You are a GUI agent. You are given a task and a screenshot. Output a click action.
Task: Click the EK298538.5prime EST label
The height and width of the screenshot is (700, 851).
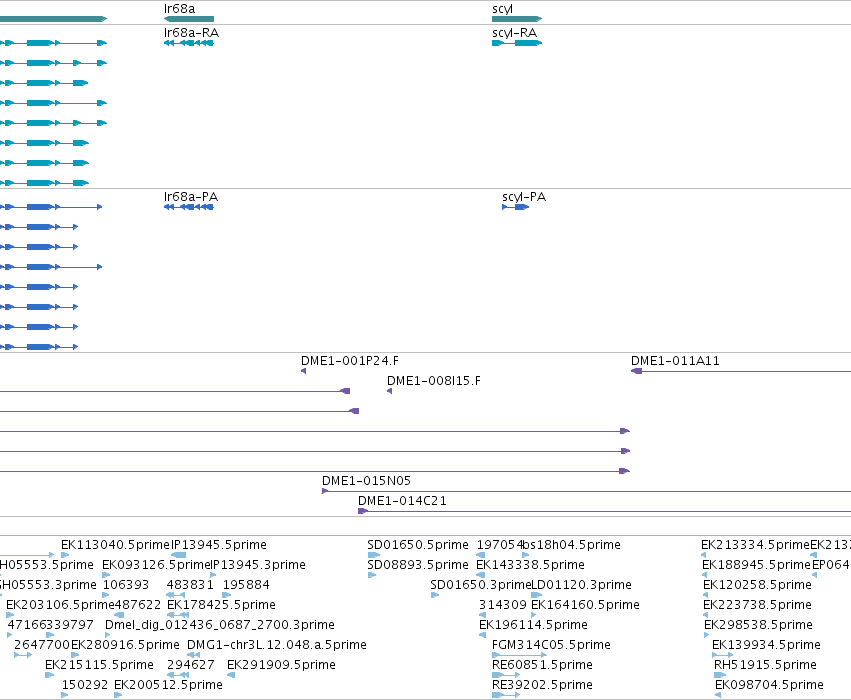[x=758, y=625]
